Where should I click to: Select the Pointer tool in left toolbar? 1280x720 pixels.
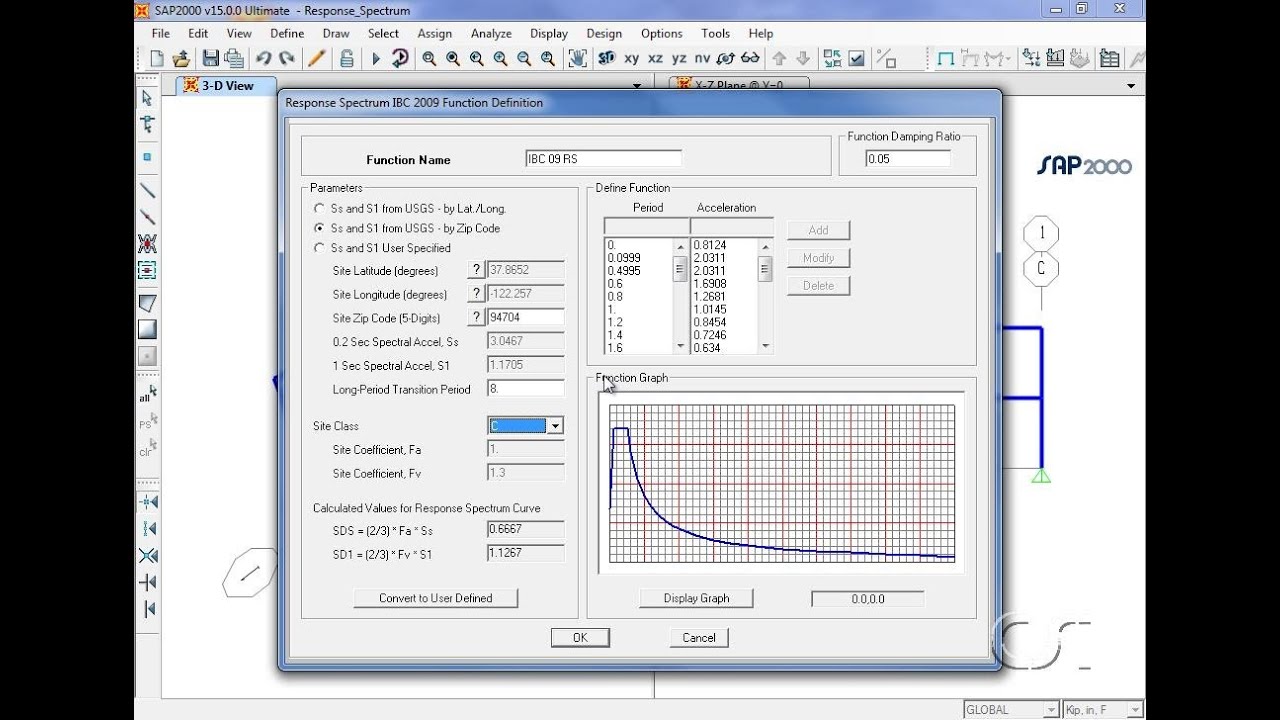(147, 98)
